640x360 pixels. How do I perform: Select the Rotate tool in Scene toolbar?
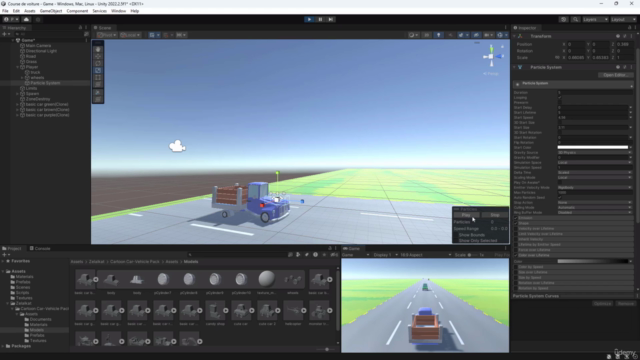tap(98, 63)
